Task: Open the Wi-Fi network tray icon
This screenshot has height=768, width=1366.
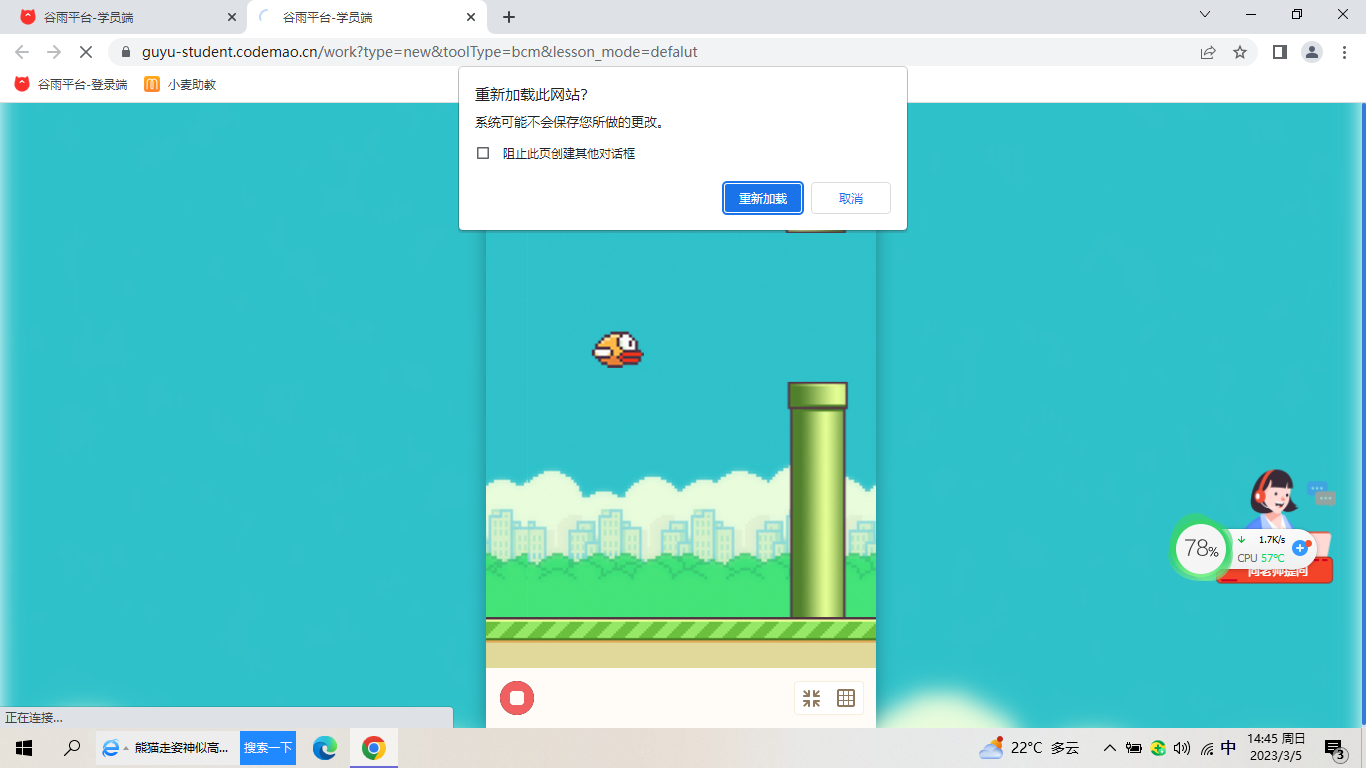Action: 1206,748
